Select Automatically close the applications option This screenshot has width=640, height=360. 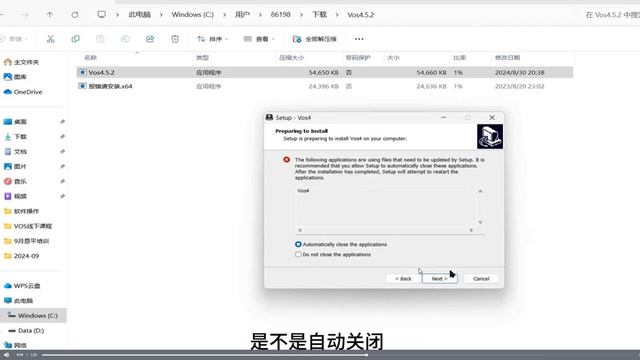point(341,244)
